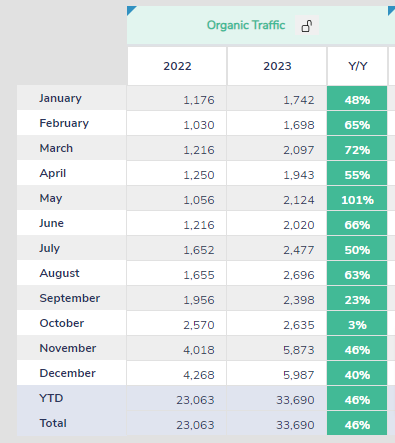This screenshot has height=443, width=395.
Task: Click the Total row label
Action: click(x=53, y=423)
